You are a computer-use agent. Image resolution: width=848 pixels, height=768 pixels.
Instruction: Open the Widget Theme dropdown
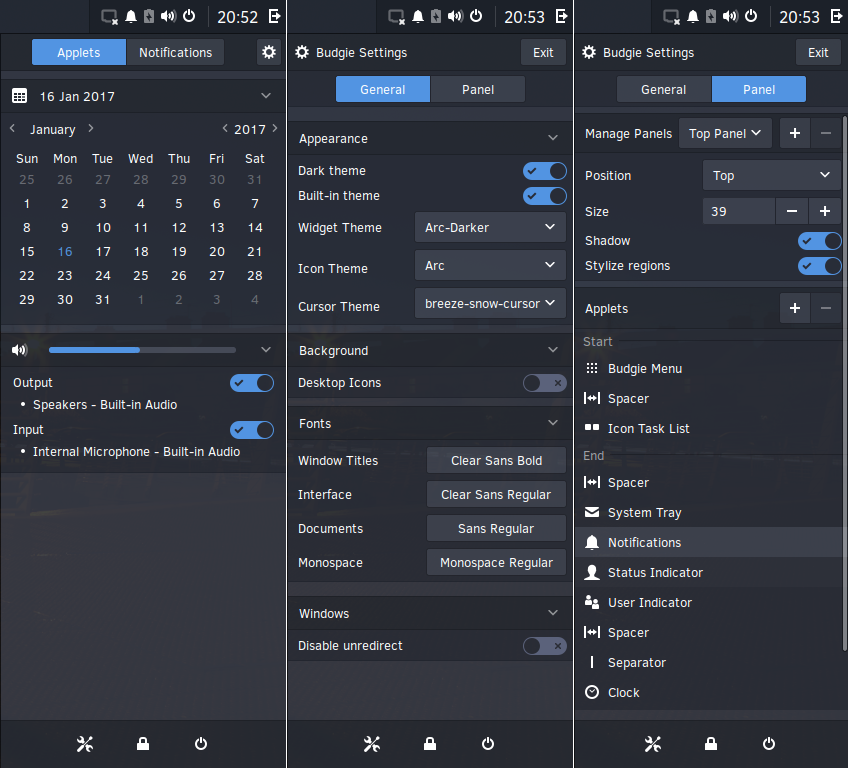coord(490,227)
